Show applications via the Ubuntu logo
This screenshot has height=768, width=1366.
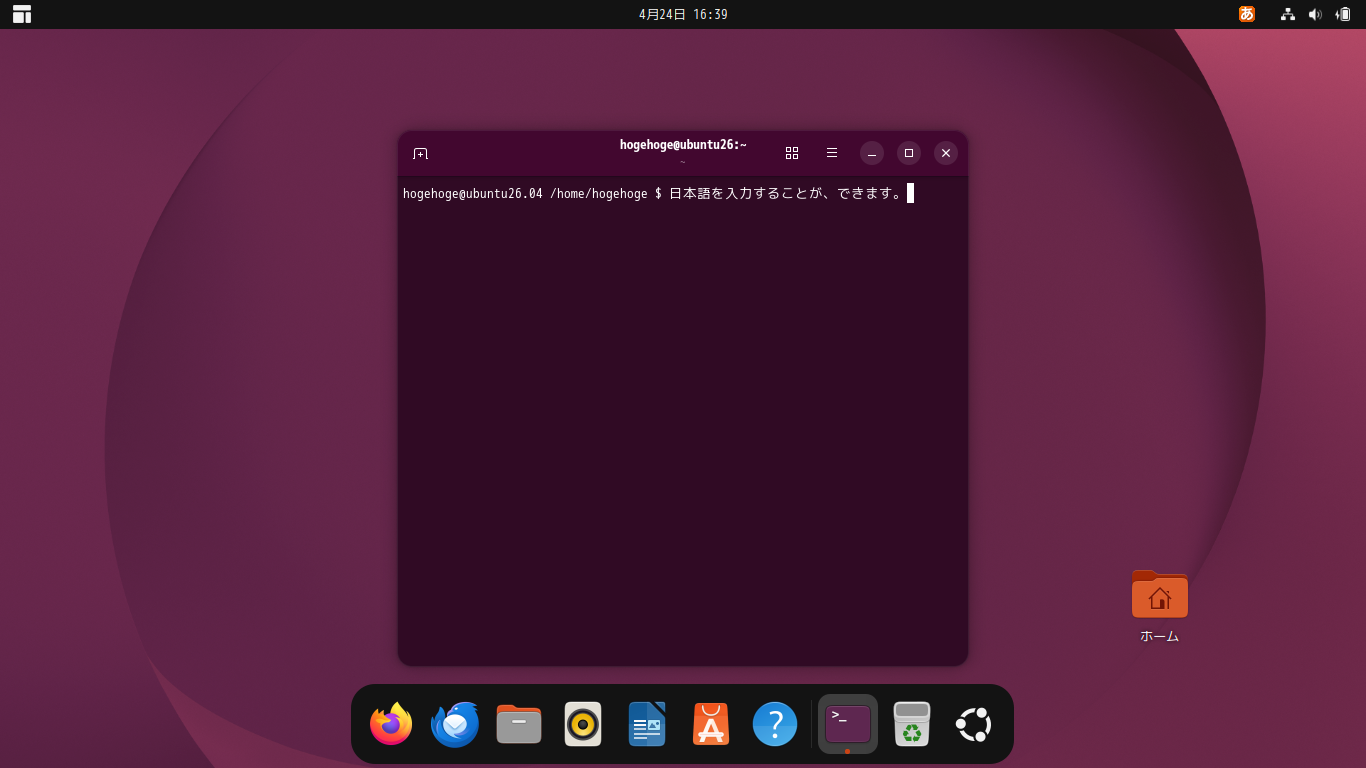click(x=974, y=724)
